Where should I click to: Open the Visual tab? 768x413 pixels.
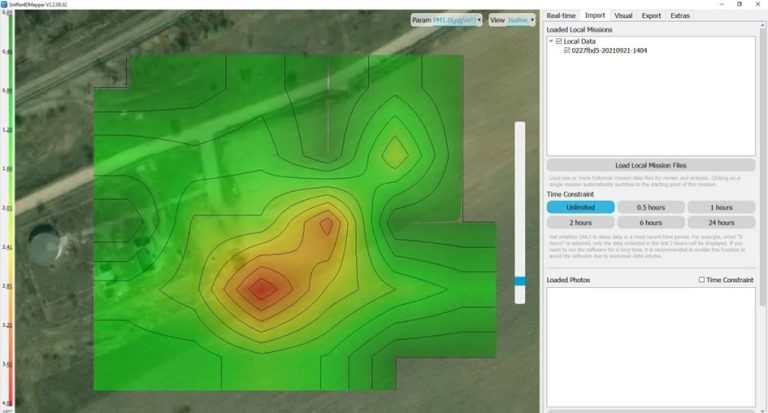click(623, 16)
